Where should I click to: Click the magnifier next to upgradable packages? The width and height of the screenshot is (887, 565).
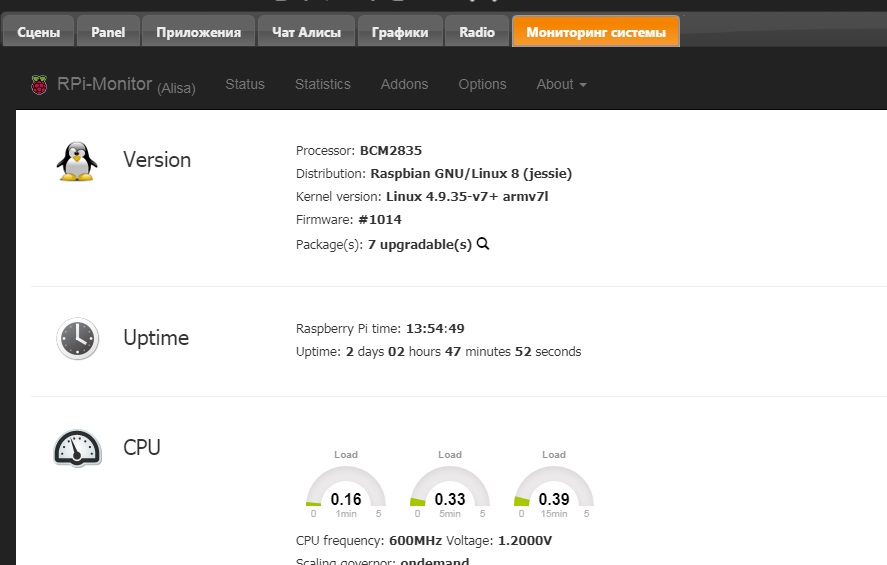click(x=483, y=244)
